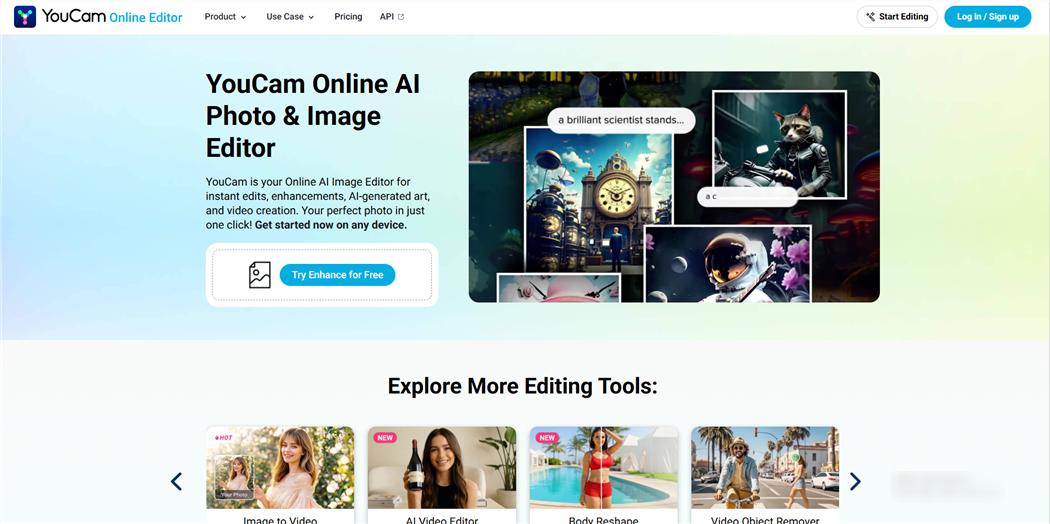Click the cat on motorcycle AI image
This screenshot has width=1050, height=524.
click(x=779, y=144)
